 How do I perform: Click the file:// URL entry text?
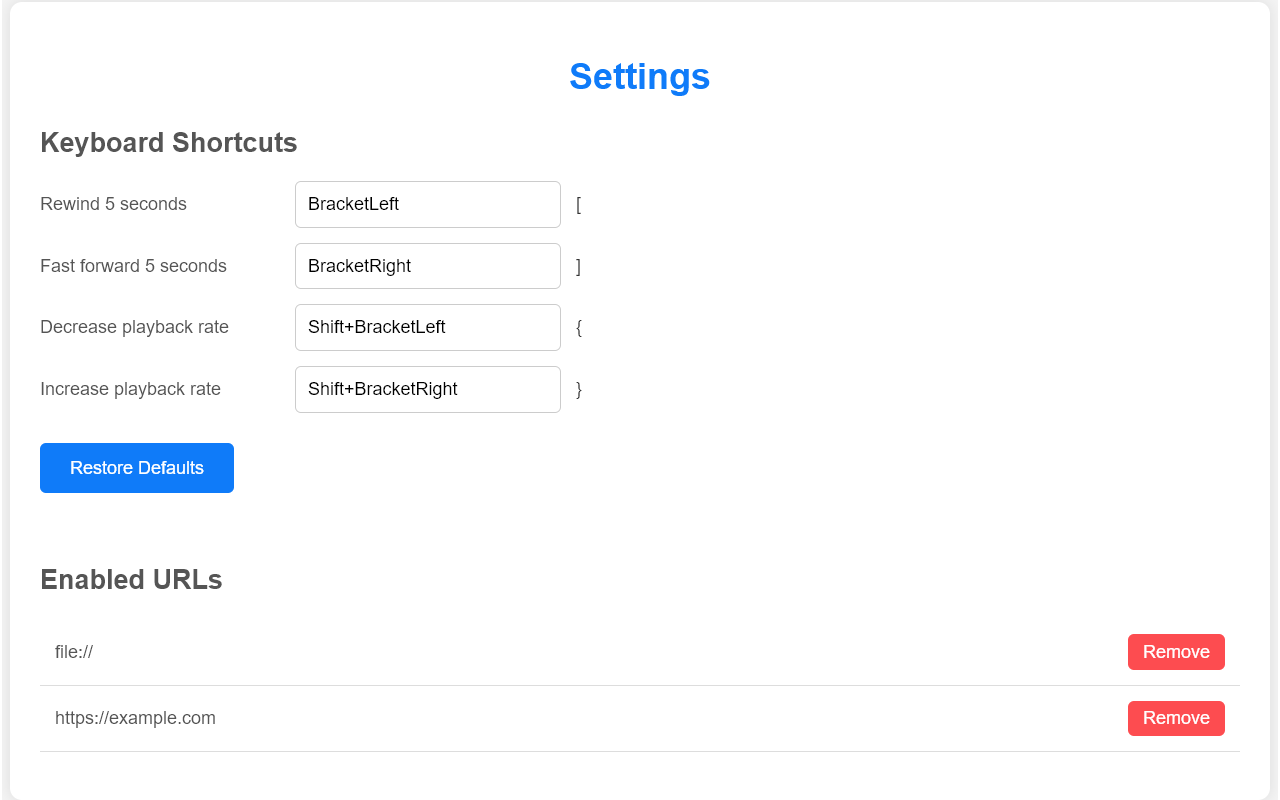tap(74, 652)
